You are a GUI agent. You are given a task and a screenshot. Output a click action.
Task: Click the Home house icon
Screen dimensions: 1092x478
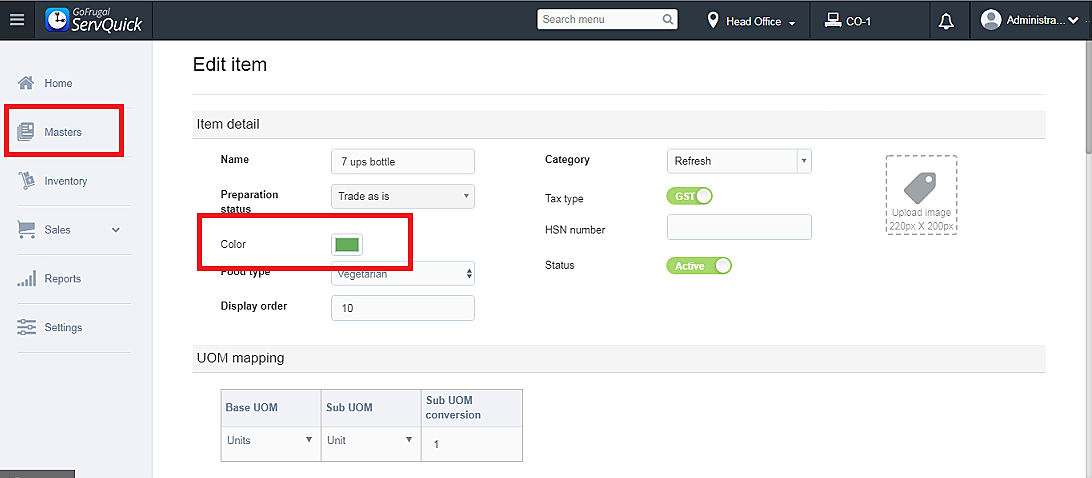coord(27,83)
